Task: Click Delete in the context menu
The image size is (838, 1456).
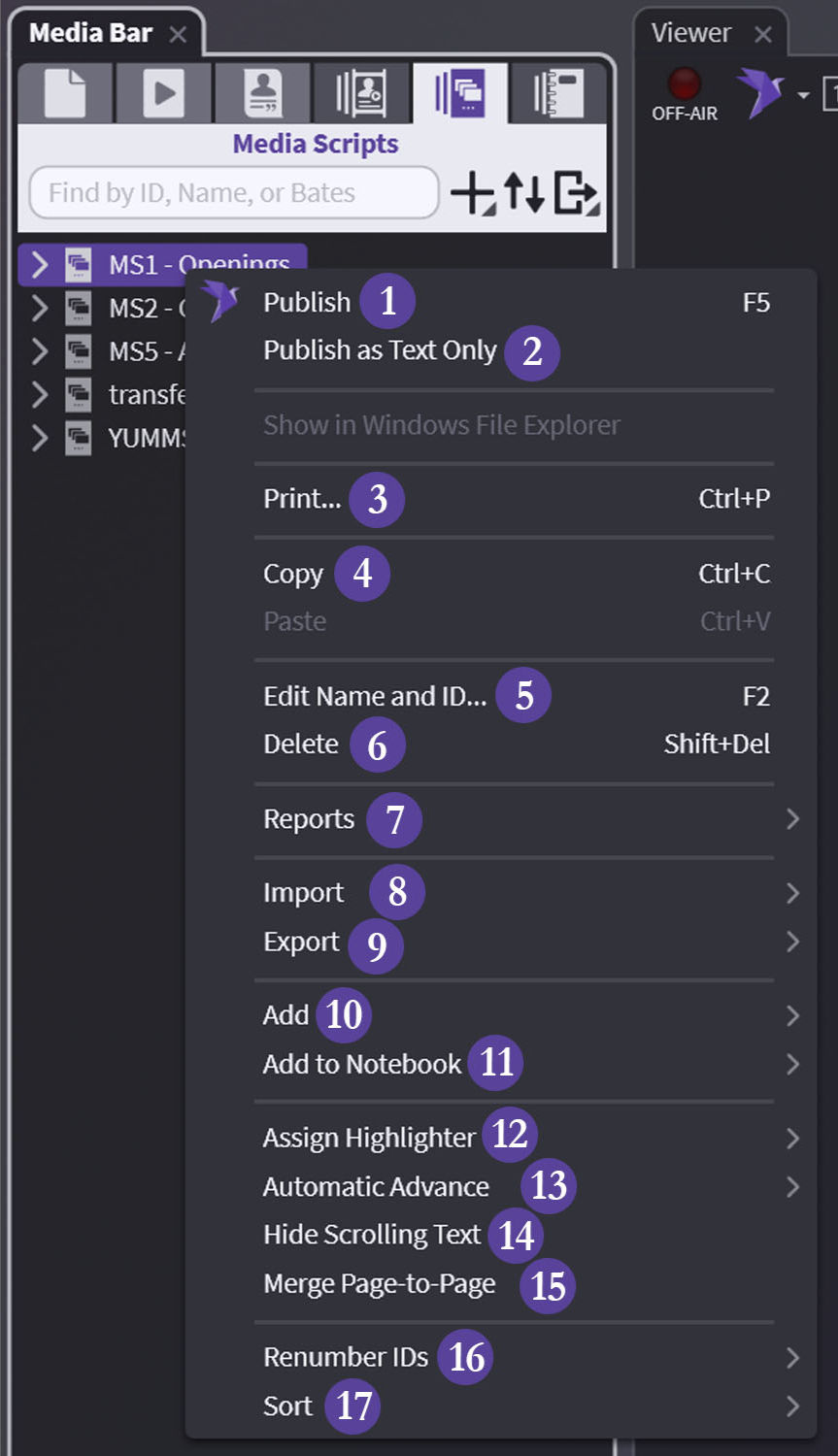Action: [301, 745]
